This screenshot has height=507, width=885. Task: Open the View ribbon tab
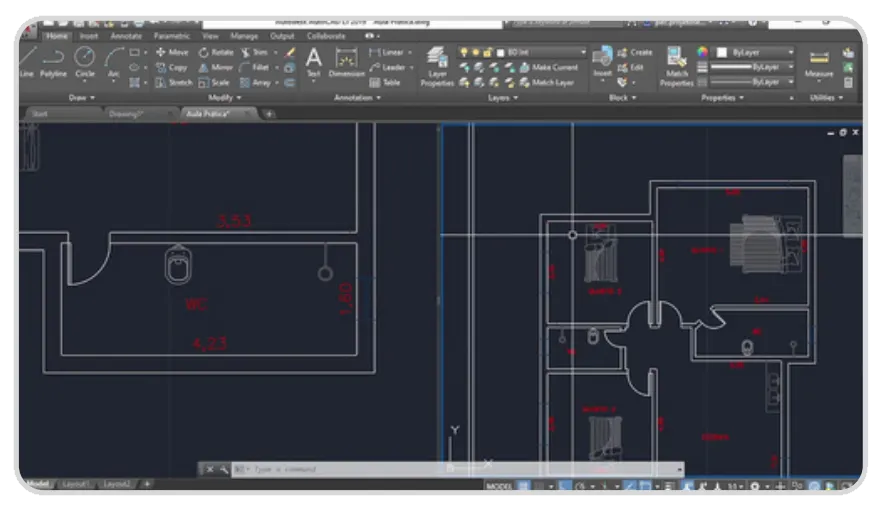(210, 36)
